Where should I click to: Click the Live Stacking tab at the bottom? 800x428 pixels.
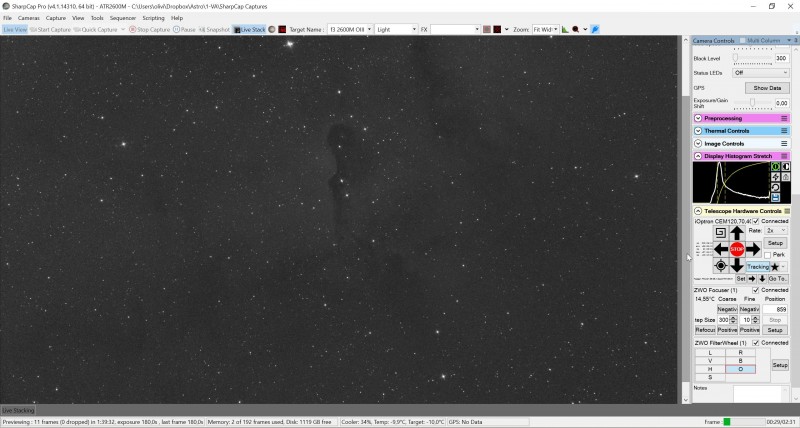(18, 411)
